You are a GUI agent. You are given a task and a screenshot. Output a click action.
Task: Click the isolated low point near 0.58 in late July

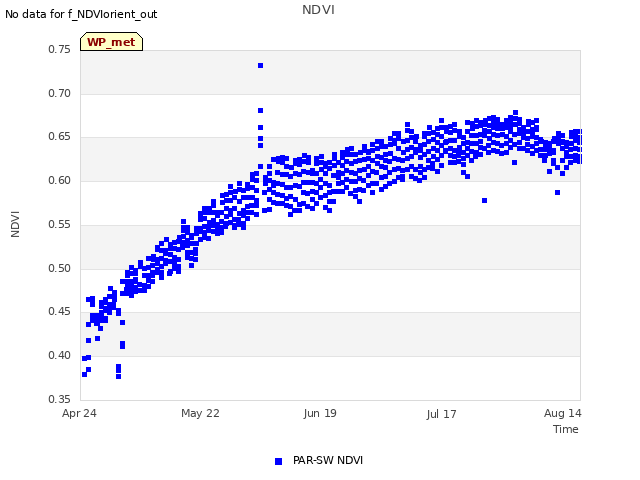tap(484, 200)
